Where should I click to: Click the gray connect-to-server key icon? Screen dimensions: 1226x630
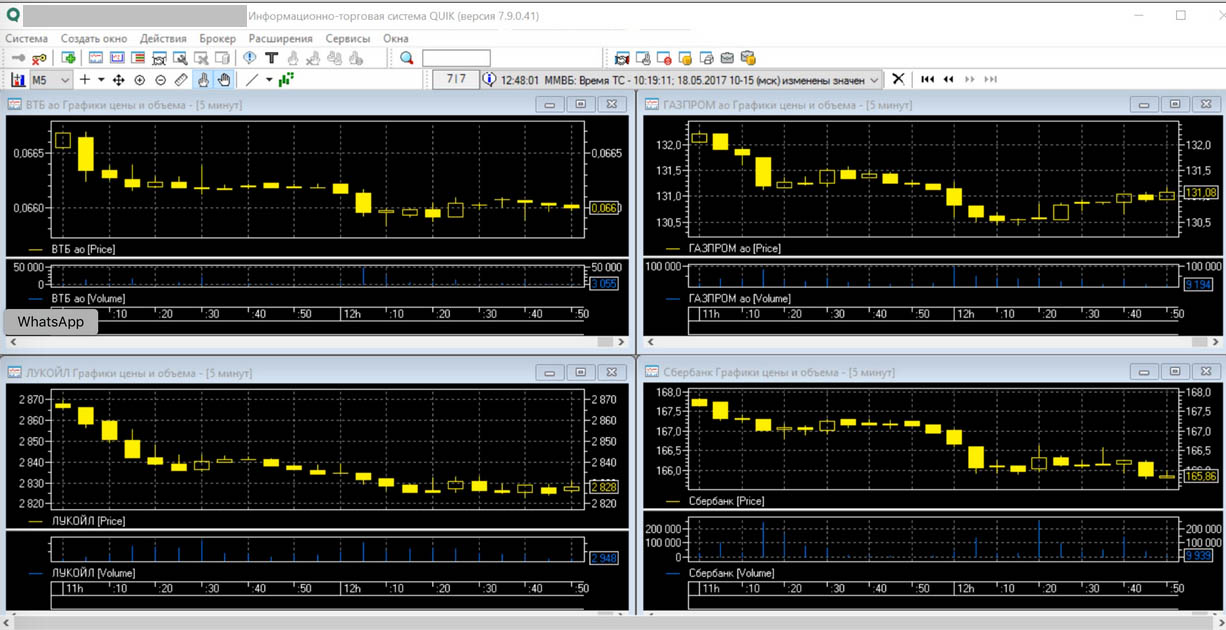click(x=17, y=58)
